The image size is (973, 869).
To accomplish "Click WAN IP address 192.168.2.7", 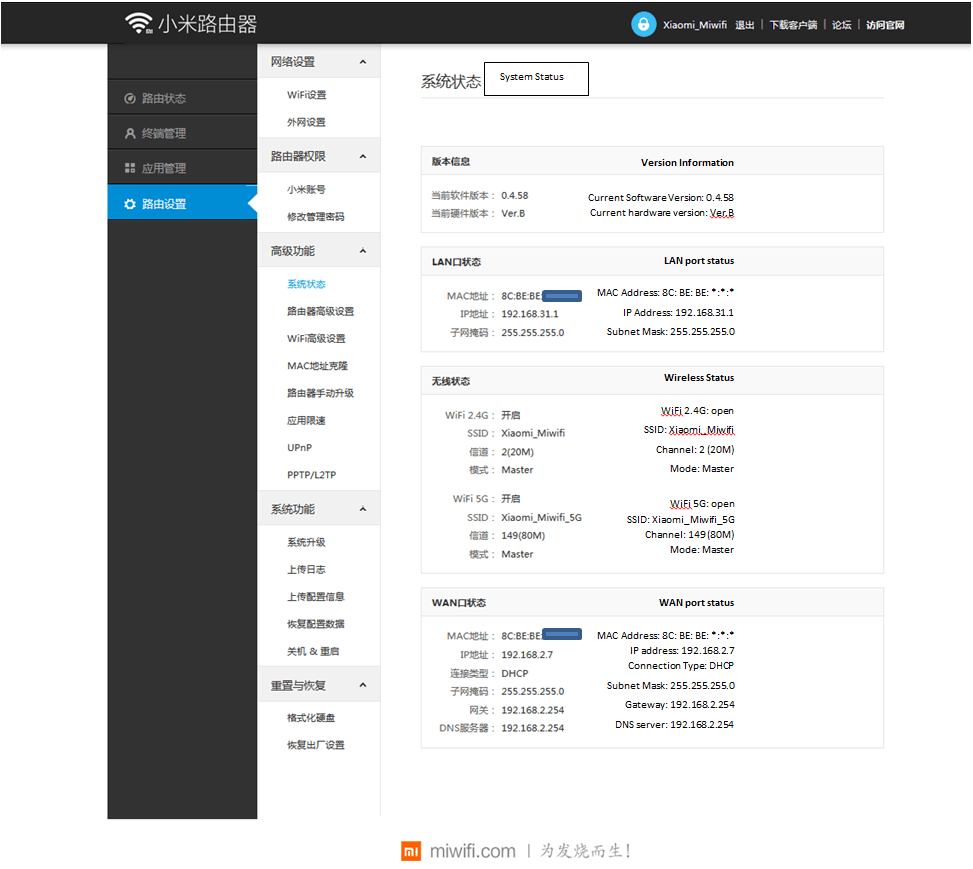I will [527, 655].
